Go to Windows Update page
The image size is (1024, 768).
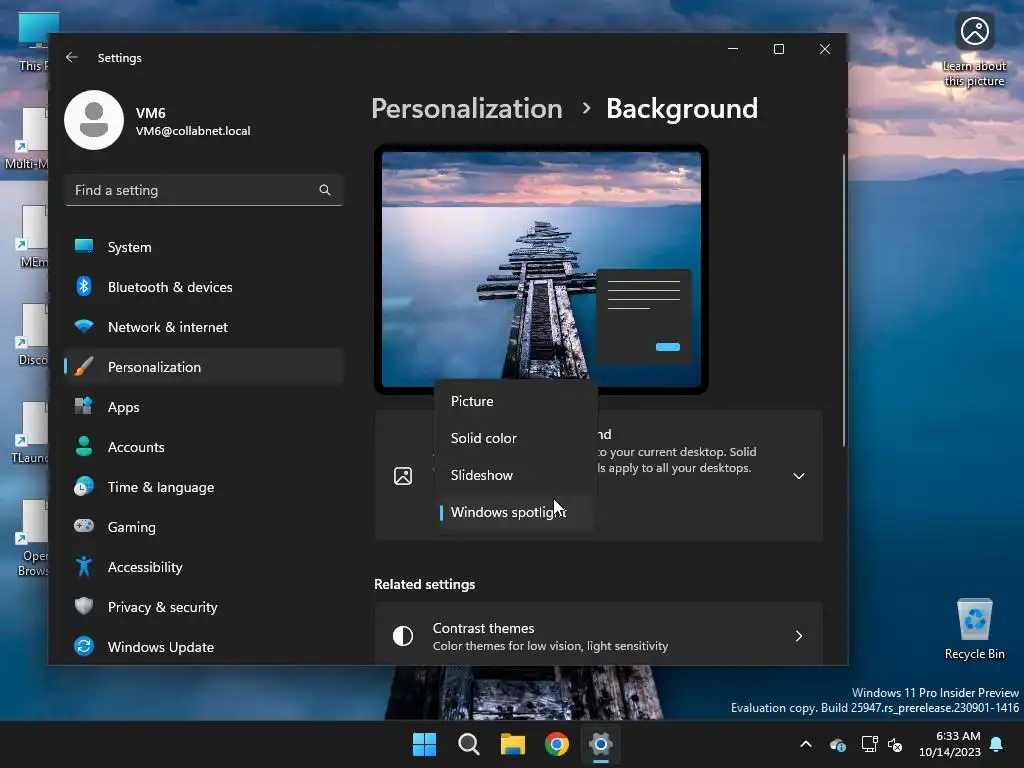(204, 647)
